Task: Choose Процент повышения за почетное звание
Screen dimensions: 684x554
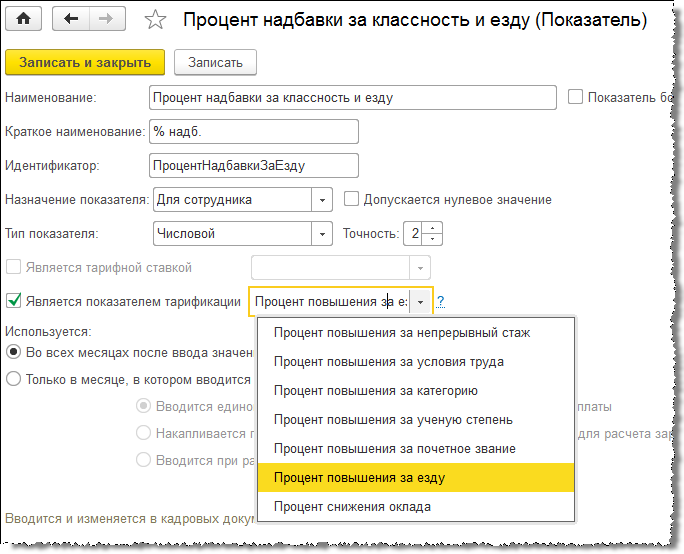Action: [x=416, y=448]
